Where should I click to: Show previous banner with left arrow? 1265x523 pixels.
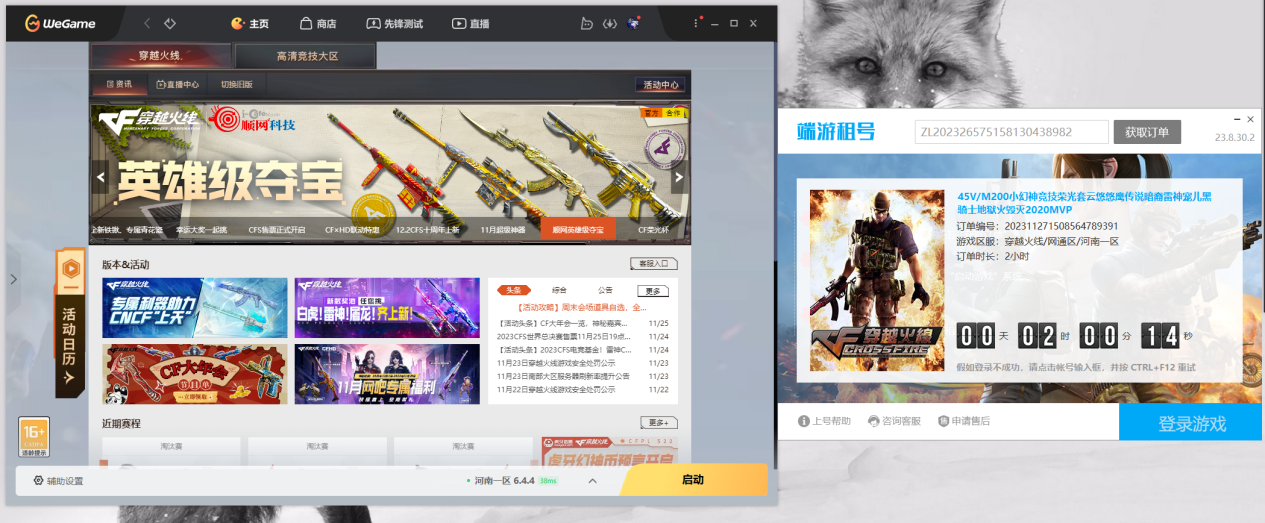point(100,177)
